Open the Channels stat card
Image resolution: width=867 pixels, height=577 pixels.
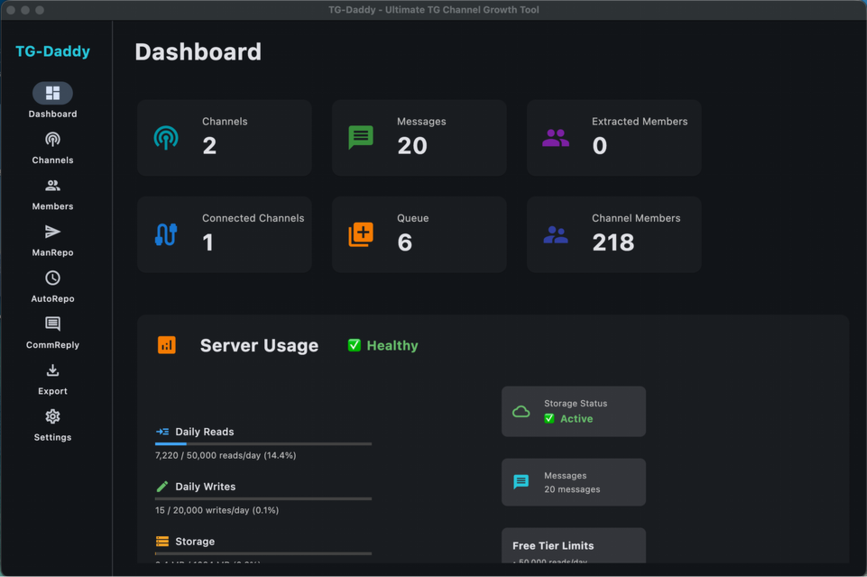(224, 137)
